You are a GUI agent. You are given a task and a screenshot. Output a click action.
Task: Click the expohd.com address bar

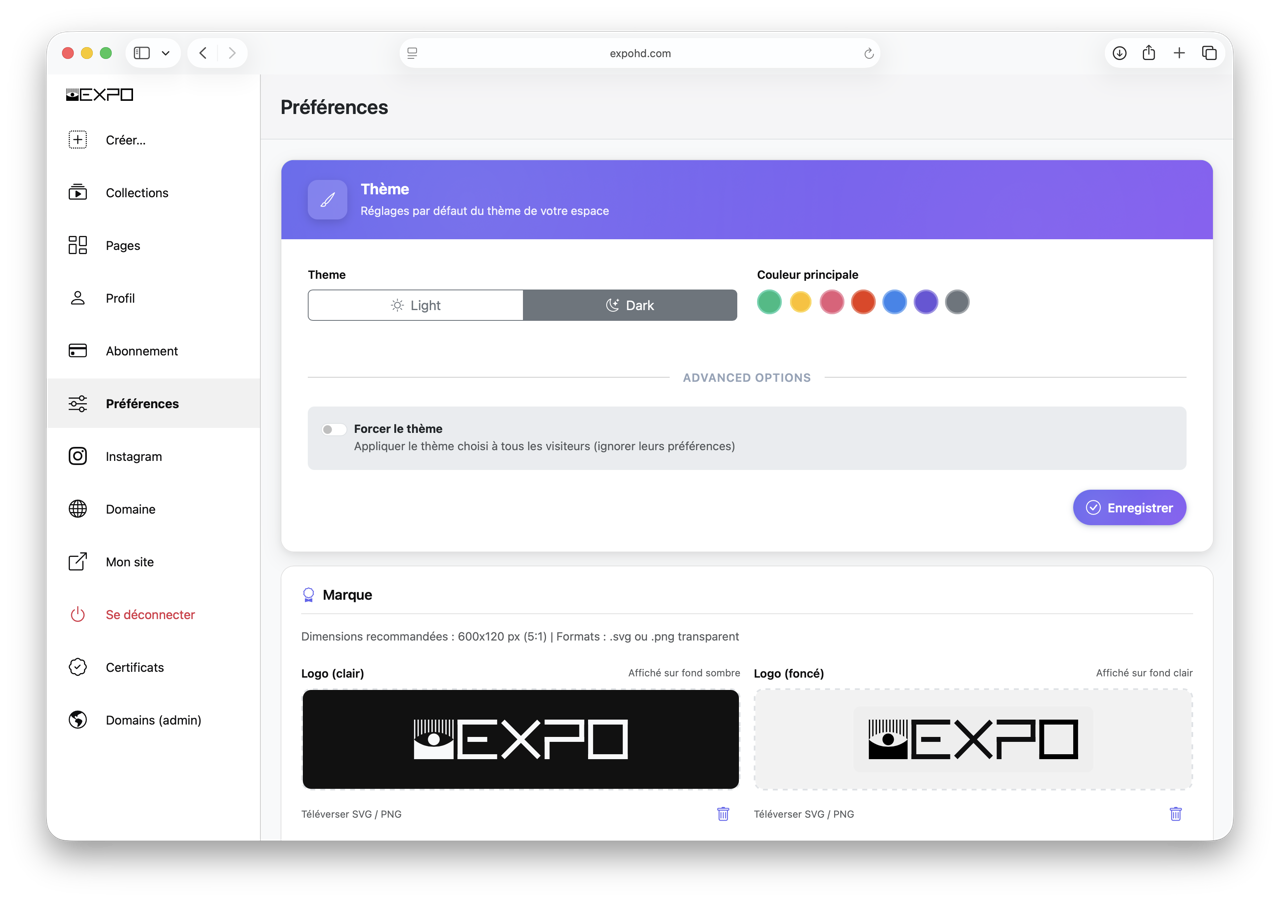pyautogui.click(x=640, y=53)
